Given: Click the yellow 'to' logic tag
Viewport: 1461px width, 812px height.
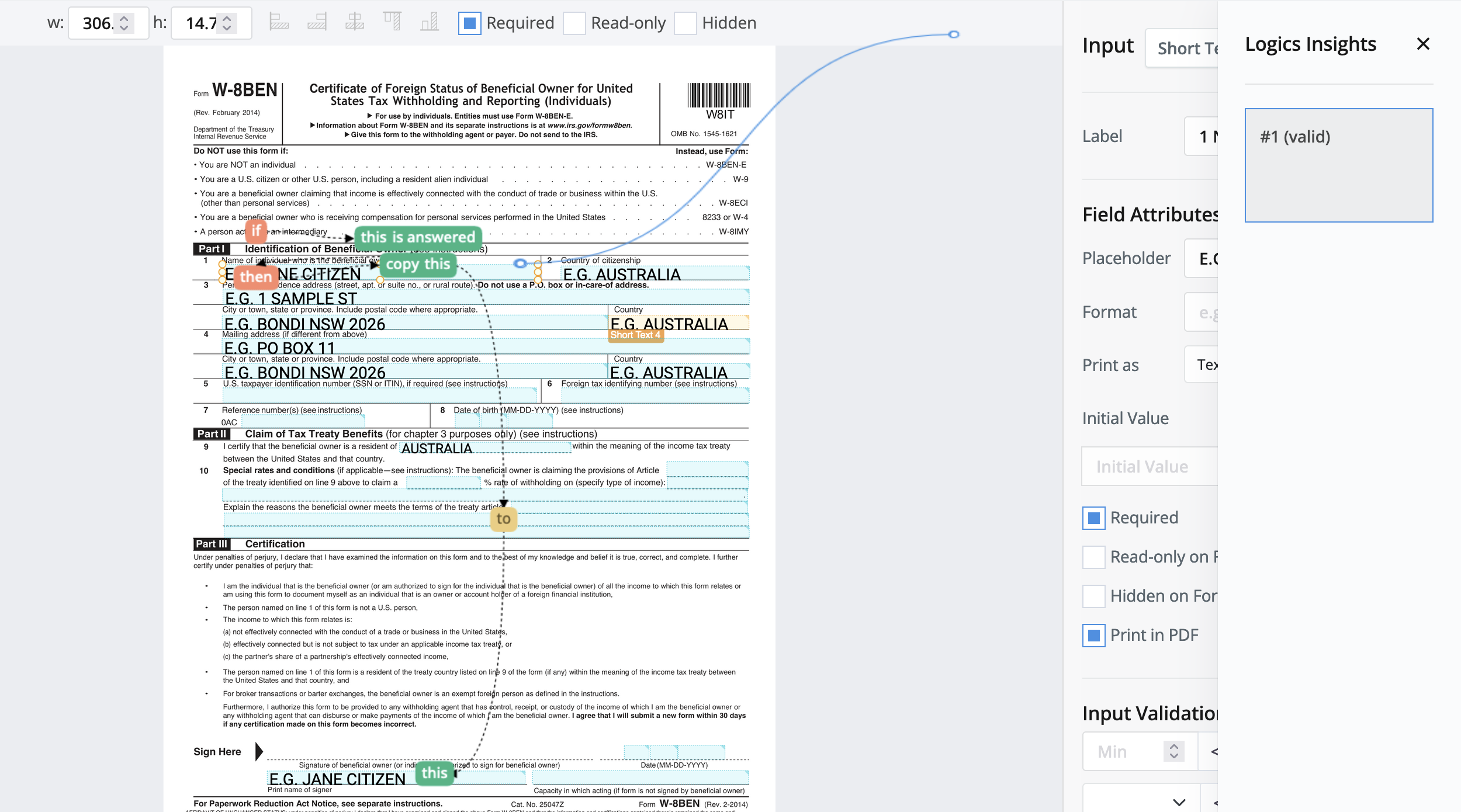Looking at the screenshot, I should click(x=503, y=519).
